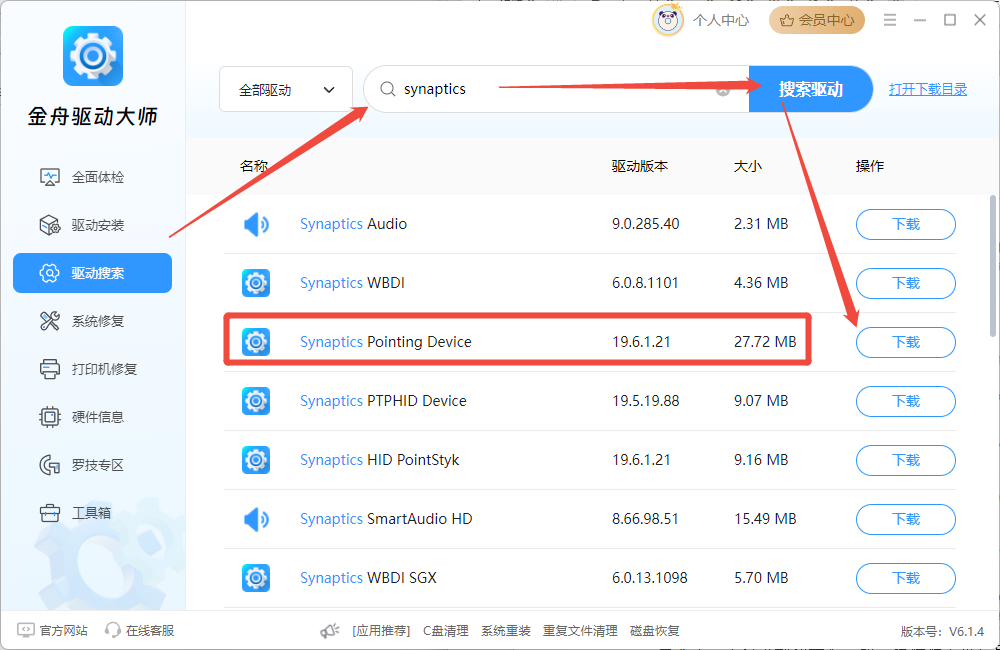The width and height of the screenshot is (1000, 650).
Task: Download the Synaptics Audio driver
Action: coord(906,225)
